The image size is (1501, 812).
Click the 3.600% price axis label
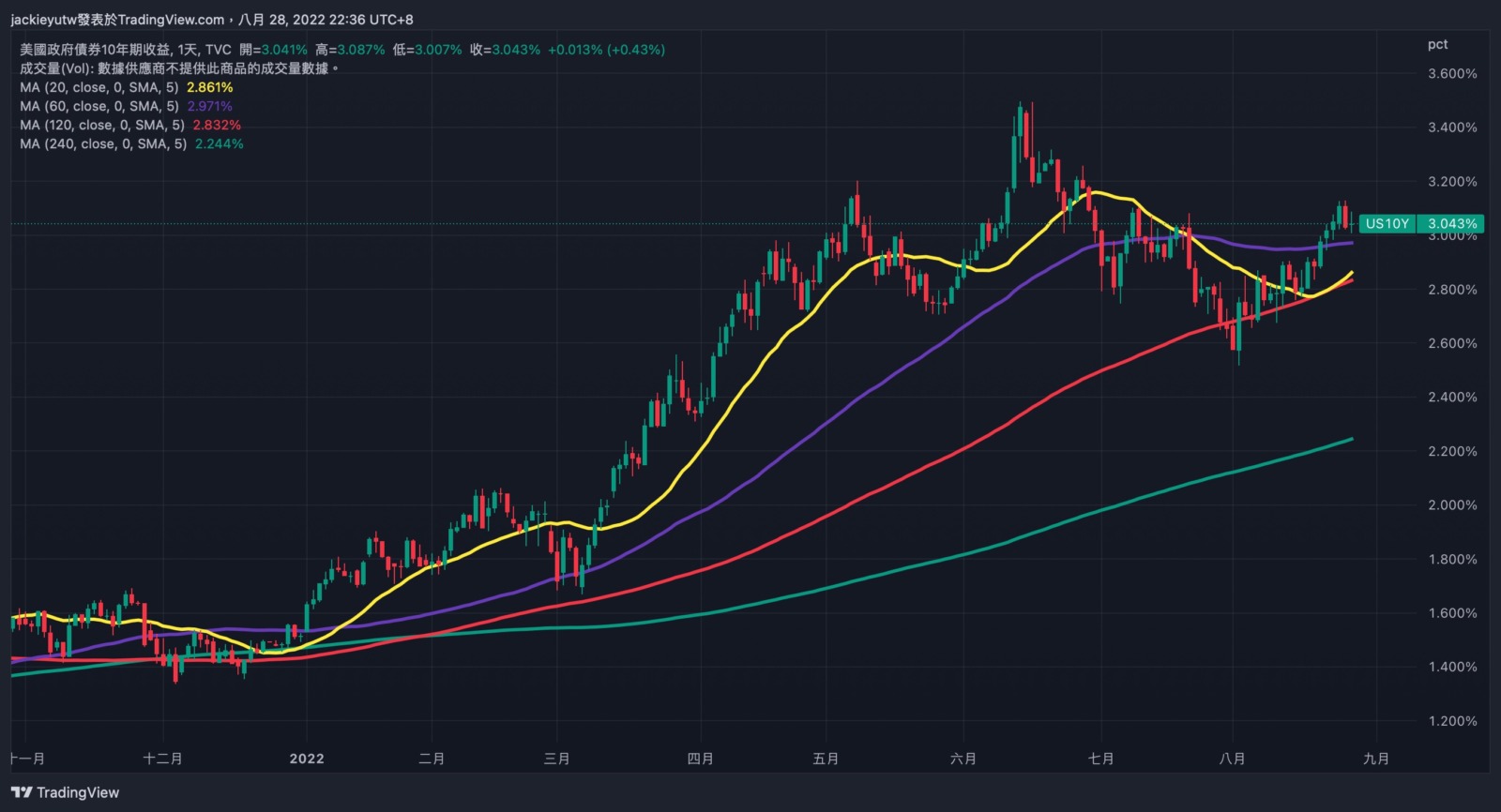coord(1452,73)
